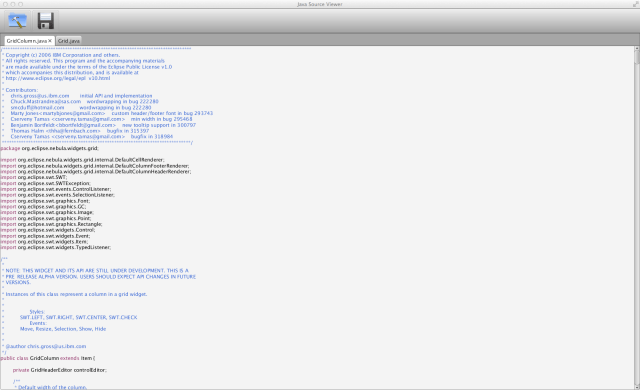
Task: Click the ControlListener import line
Action: [56, 189]
